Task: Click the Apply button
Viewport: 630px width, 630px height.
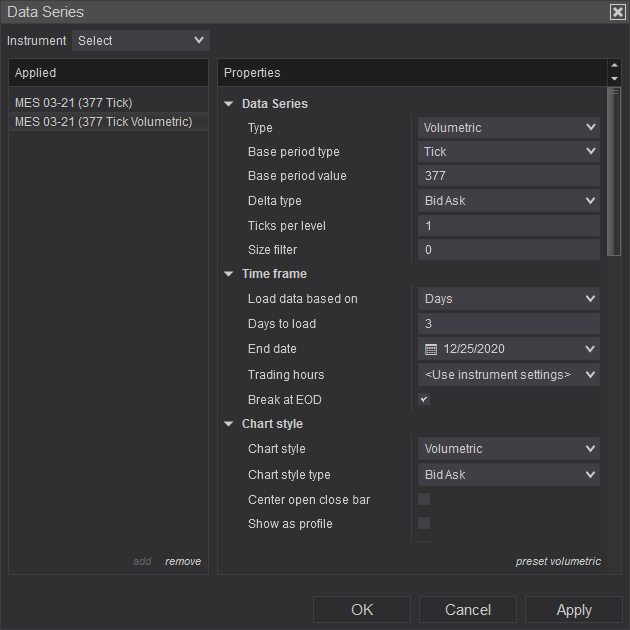Action: point(573,610)
